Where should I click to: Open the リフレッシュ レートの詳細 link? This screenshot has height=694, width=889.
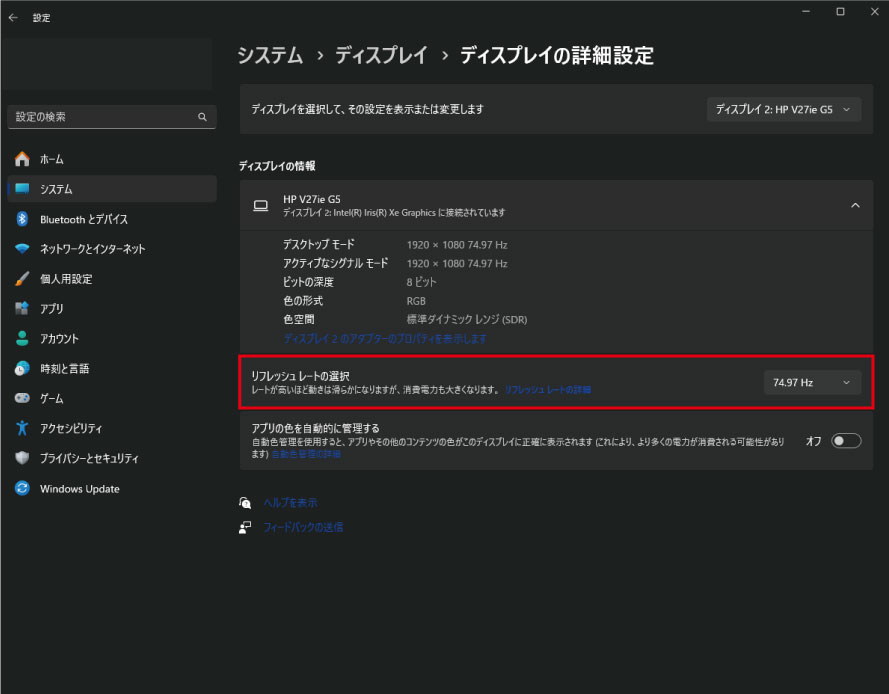click(547, 390)
